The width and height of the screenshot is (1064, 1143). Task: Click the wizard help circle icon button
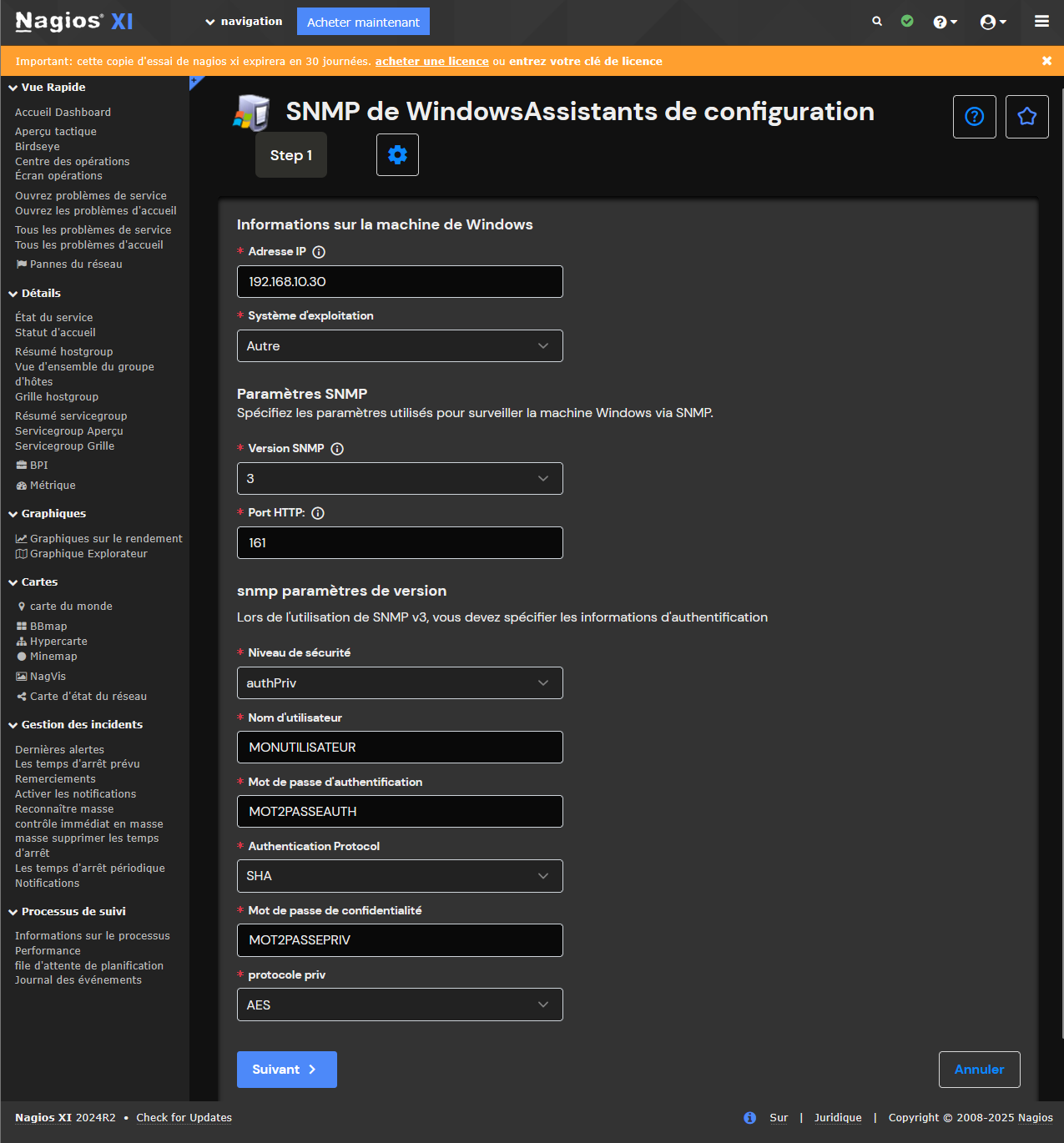(974, 117)
